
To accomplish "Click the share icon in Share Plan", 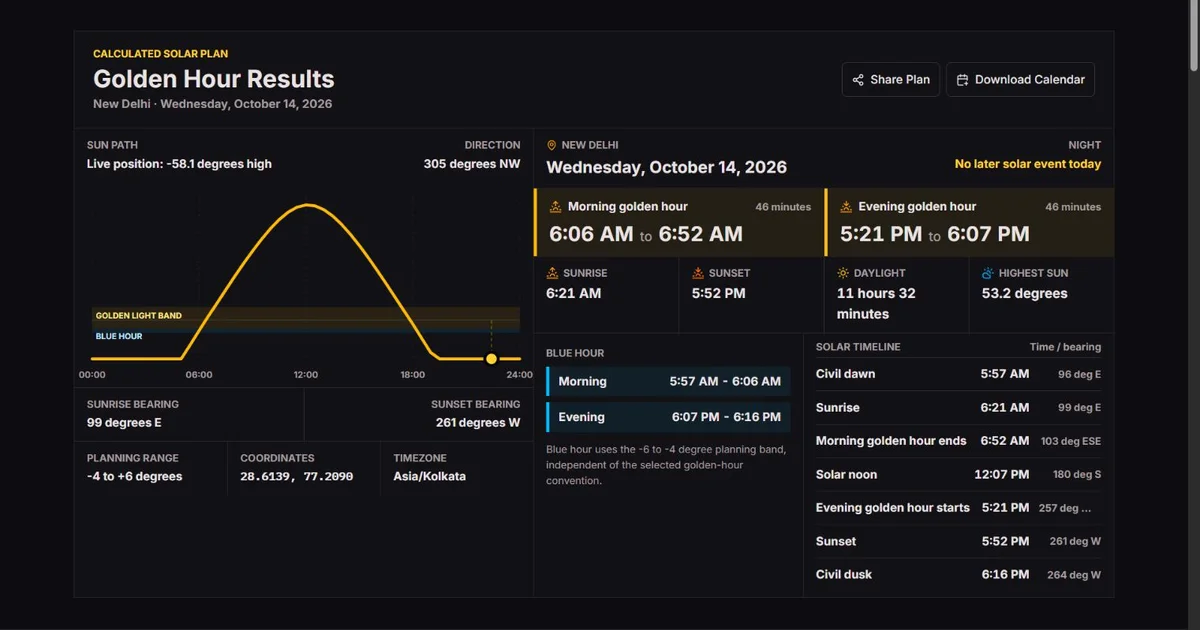I will point(858,80).
